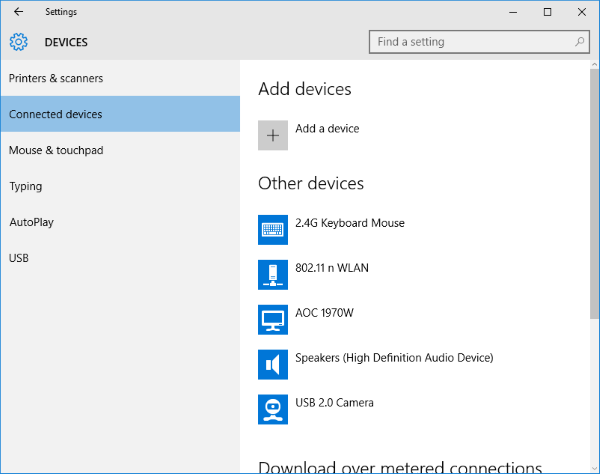
Task: Click the search magnifier icon
Action: pyautogui.click(x=580, y=42)
